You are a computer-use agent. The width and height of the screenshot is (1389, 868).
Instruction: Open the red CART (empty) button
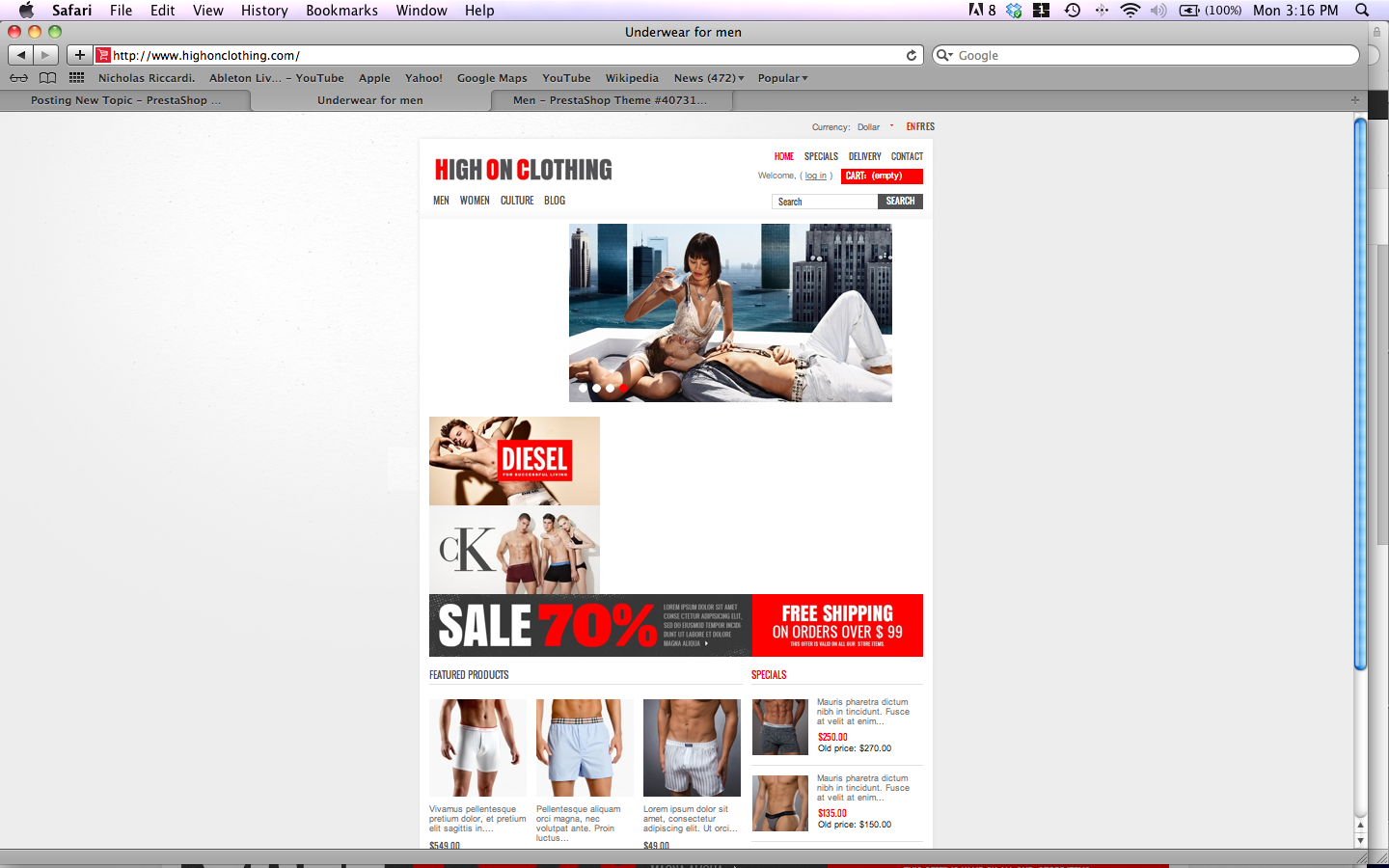click(882, 176)
